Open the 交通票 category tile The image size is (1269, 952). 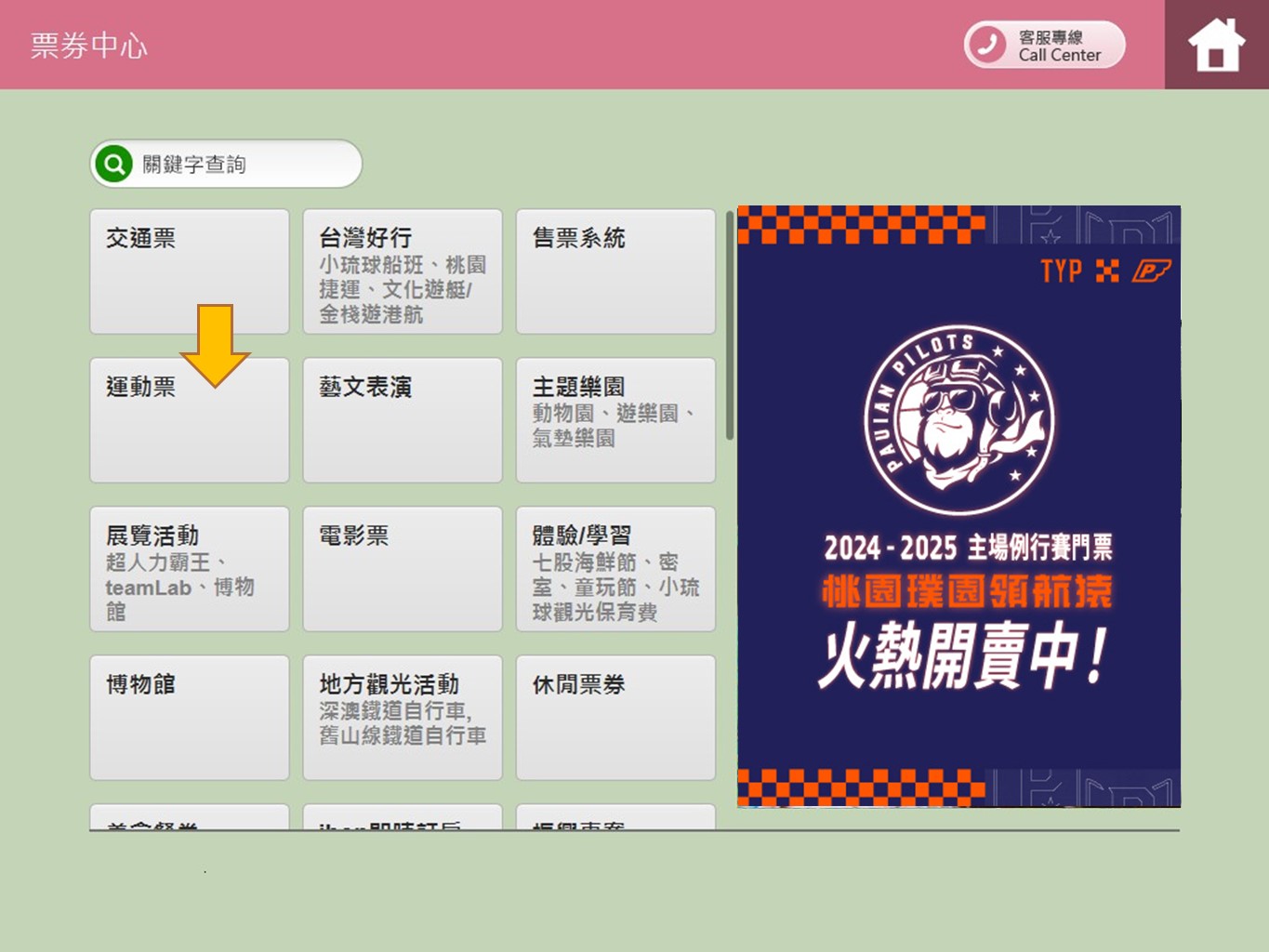click(190, 271)
